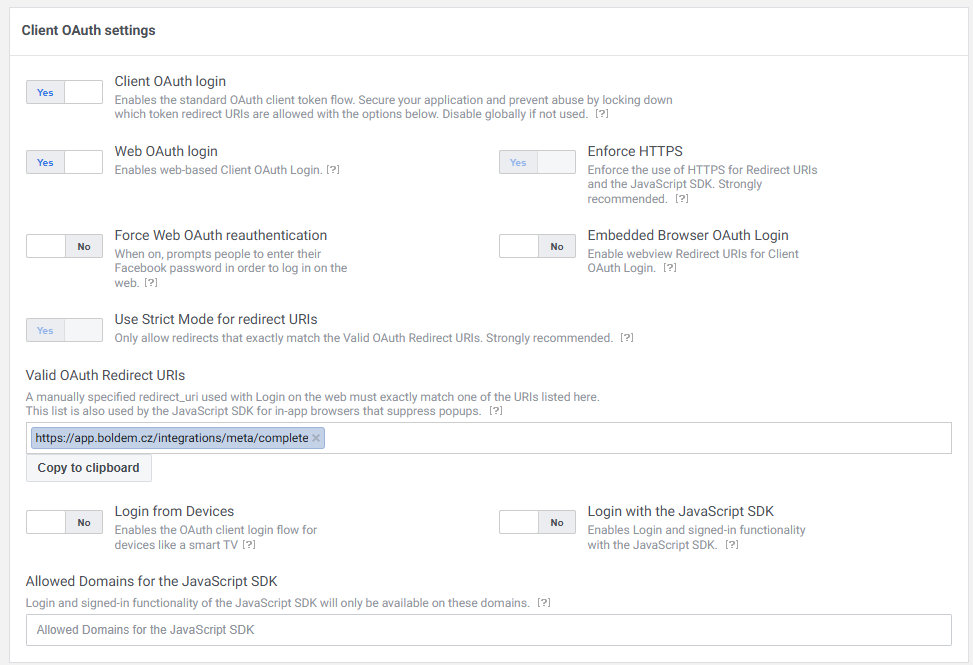The height and width of the screenshot is (665, 973).
Task: Open help icon for Login from Devices
Action: click(x=249, y=545)
